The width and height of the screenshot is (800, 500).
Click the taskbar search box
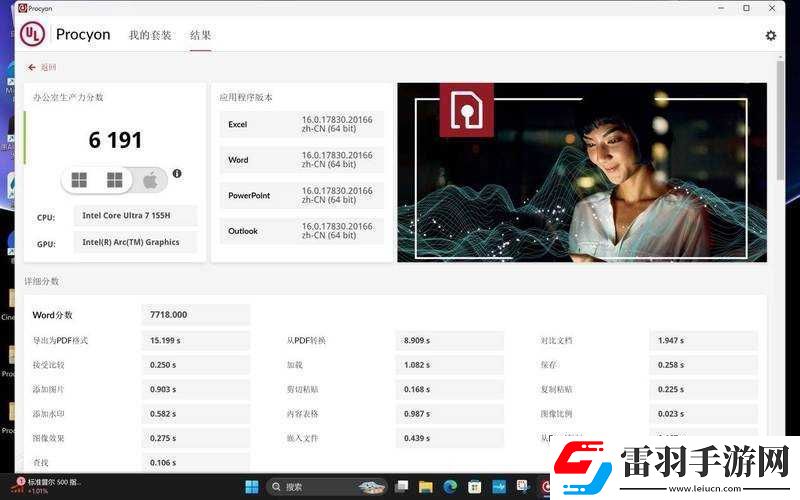pyautogui.click(x=327, y=487)
